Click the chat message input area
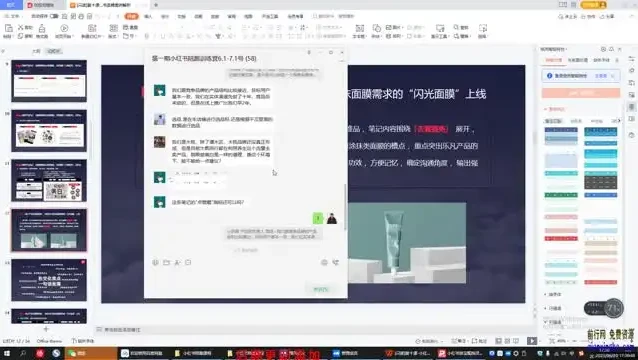Screen dimensions: 638x360 245,275
